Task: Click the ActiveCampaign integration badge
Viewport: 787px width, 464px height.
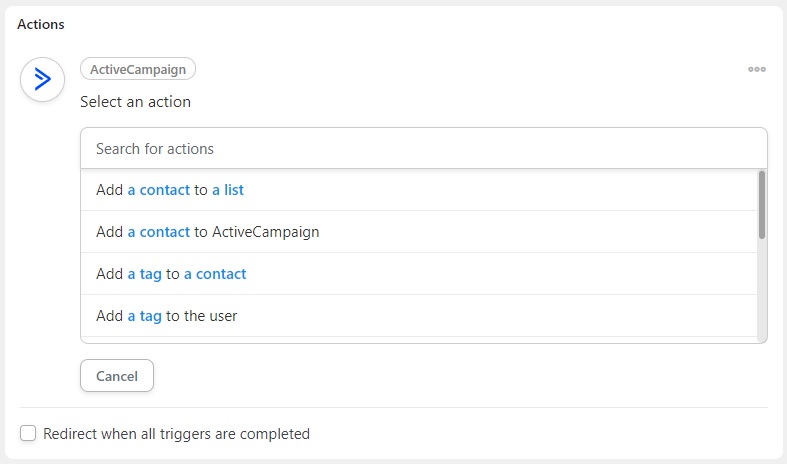Action: click(x=138, y=69)
